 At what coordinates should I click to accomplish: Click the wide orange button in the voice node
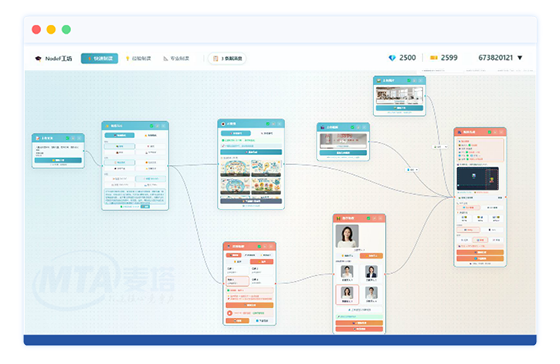249,305
